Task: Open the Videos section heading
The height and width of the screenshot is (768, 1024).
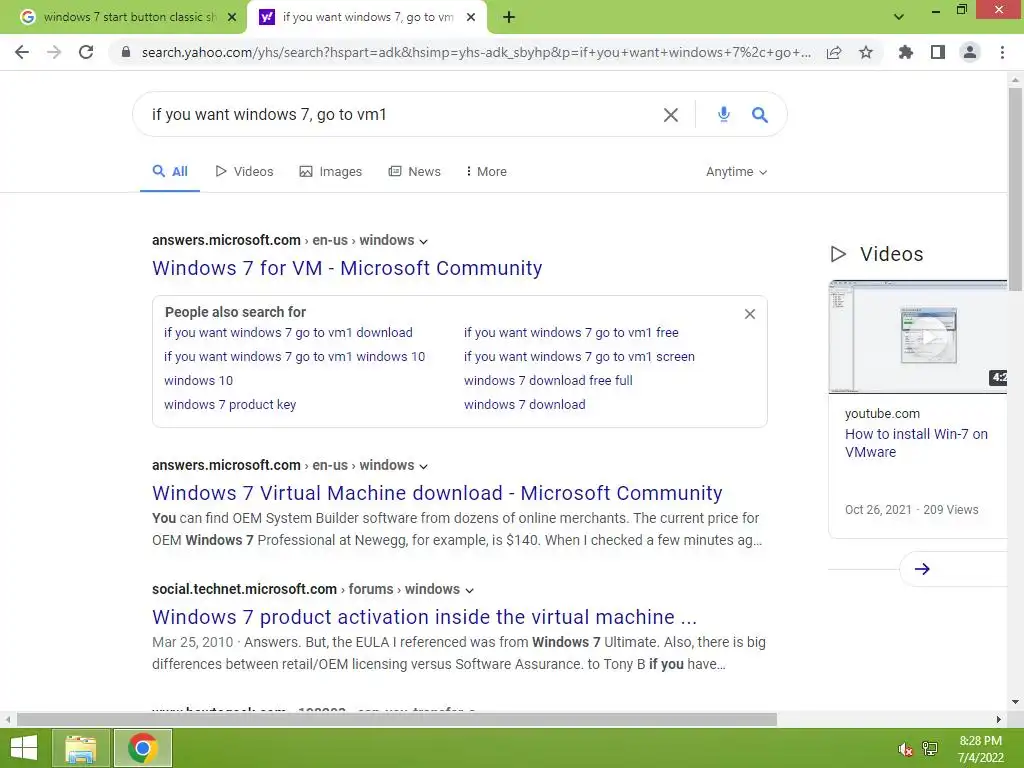Action: (876, 254)
